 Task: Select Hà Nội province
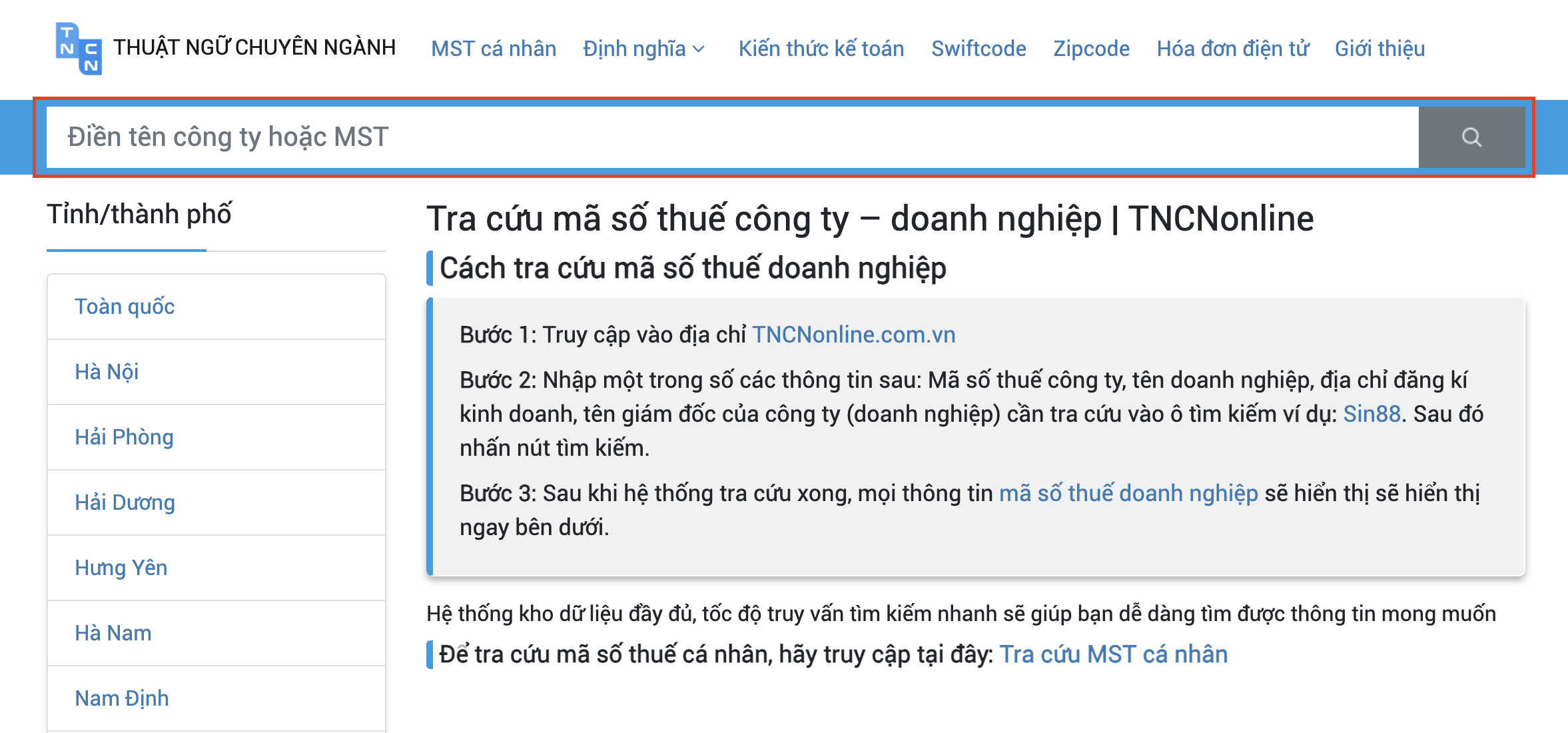[x=107, y=372]
